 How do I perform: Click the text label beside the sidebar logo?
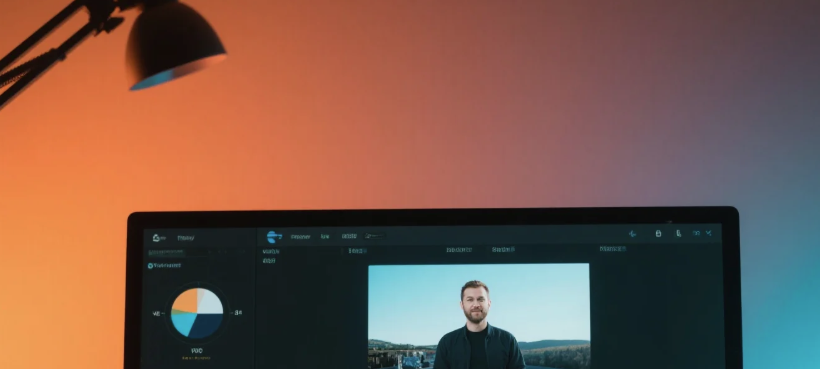(185, 238)
